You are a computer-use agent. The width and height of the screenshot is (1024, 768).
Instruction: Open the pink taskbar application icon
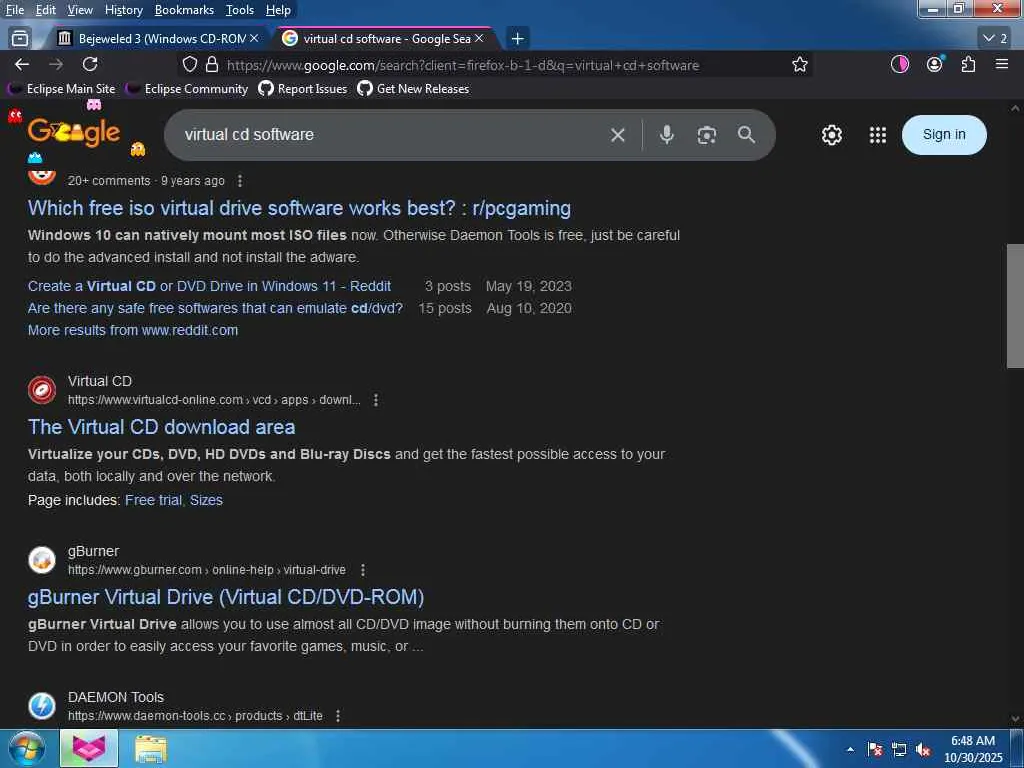(89, 748)
